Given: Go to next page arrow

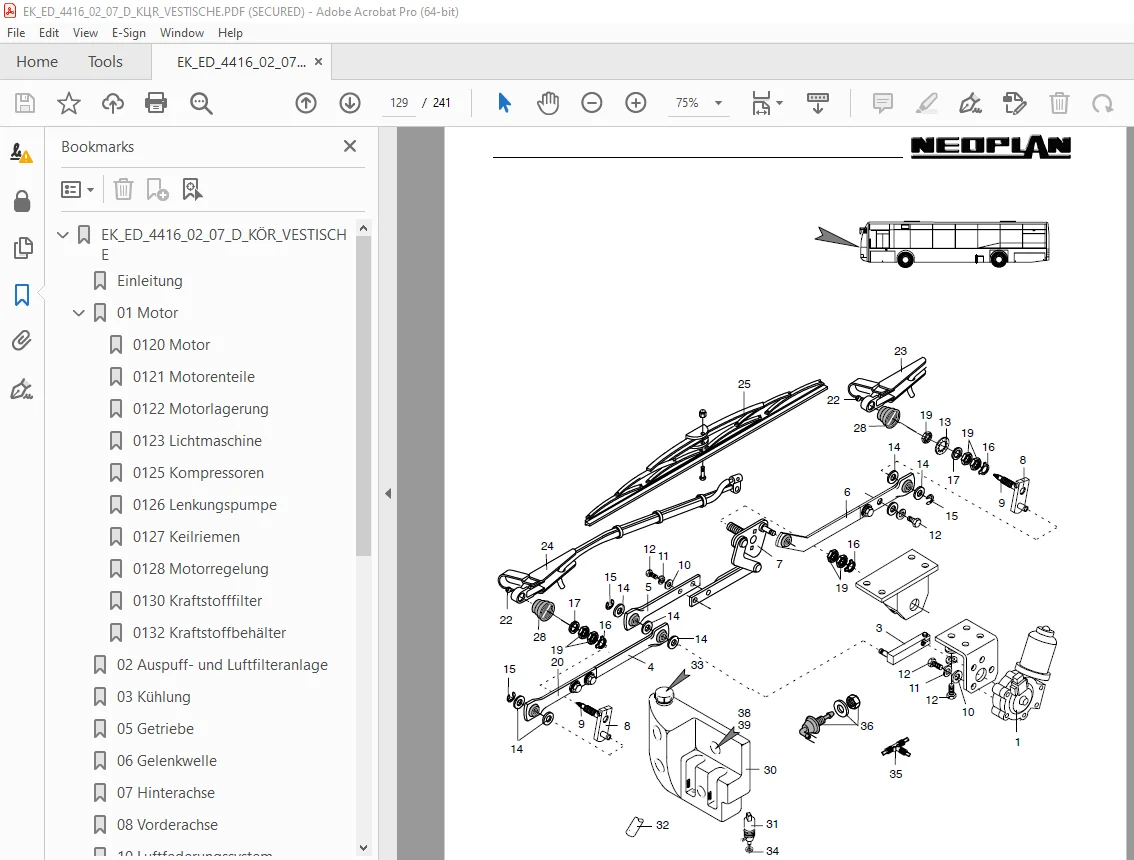Looking at the screenshot, I should [x=350, y=103].
